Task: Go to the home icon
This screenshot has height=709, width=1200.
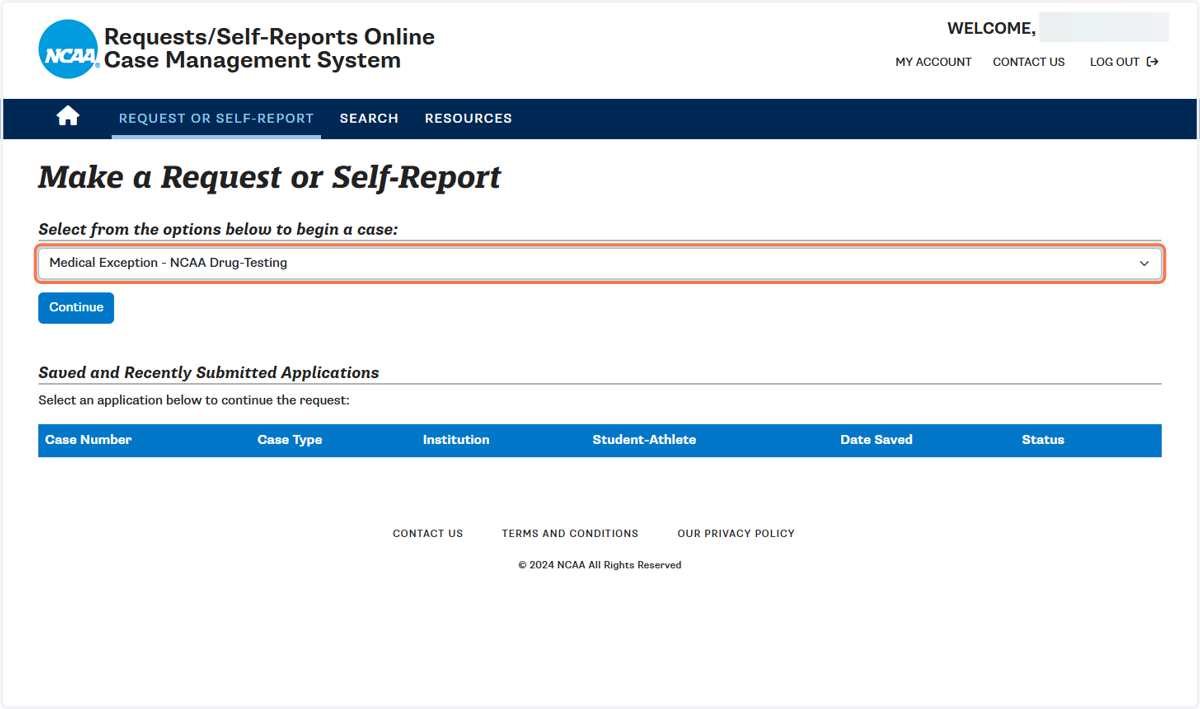Action: pos(68,116)
